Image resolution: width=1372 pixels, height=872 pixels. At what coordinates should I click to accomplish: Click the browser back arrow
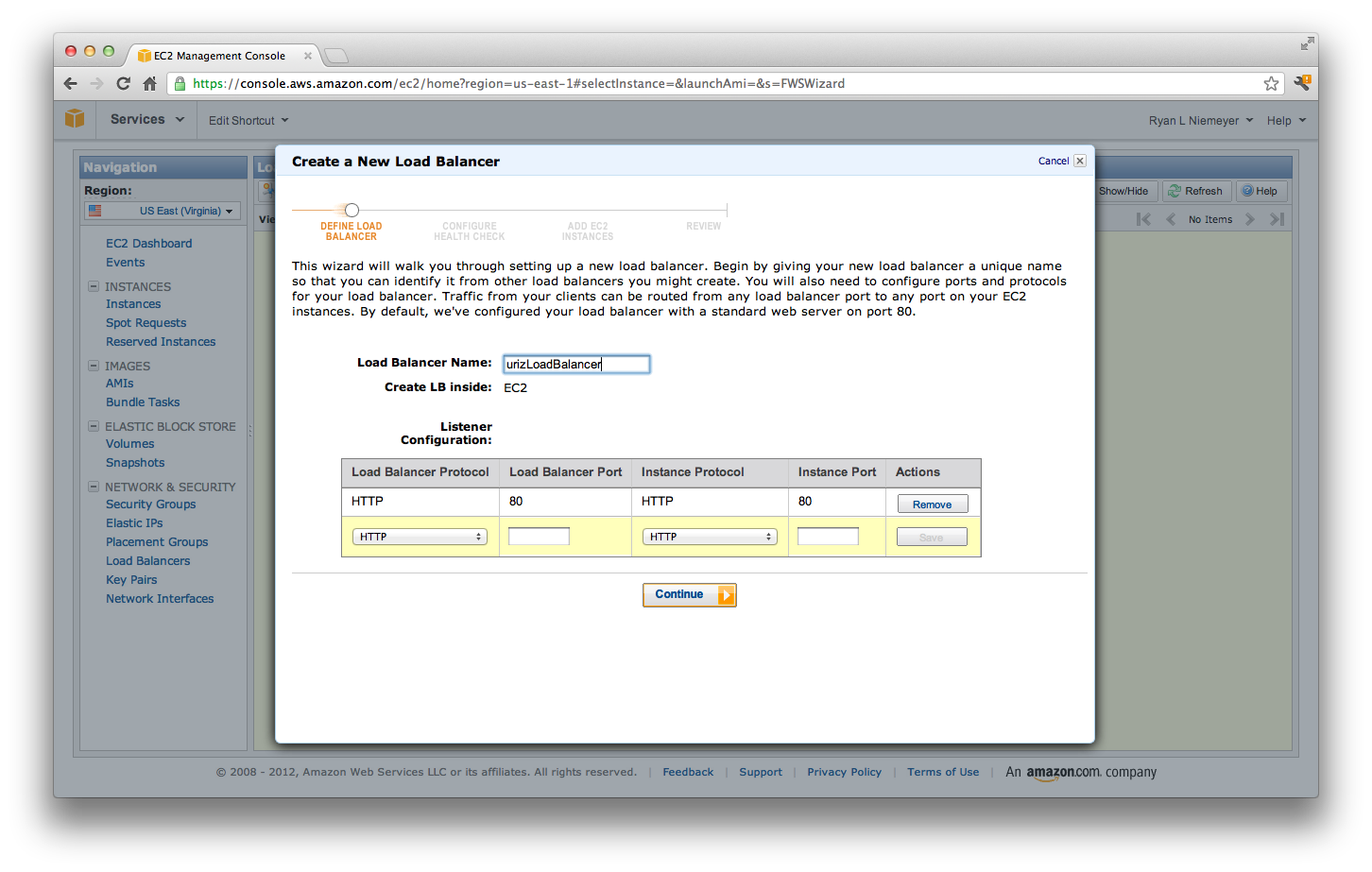[x=71, y=83]
